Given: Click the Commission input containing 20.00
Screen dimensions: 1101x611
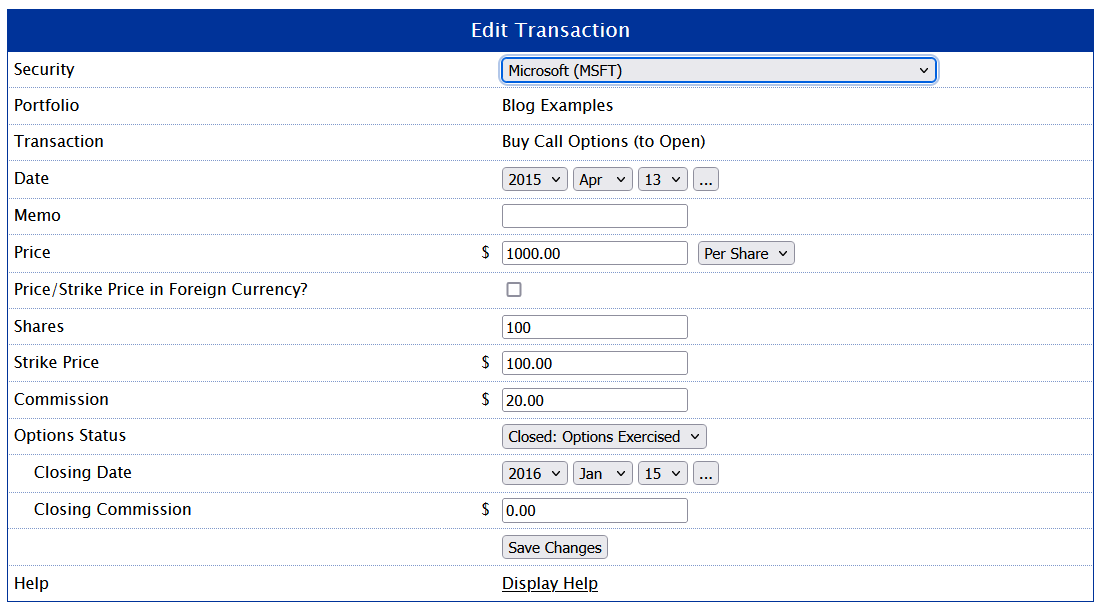Looking at the screenshot, I should click(x=594, y=400).
